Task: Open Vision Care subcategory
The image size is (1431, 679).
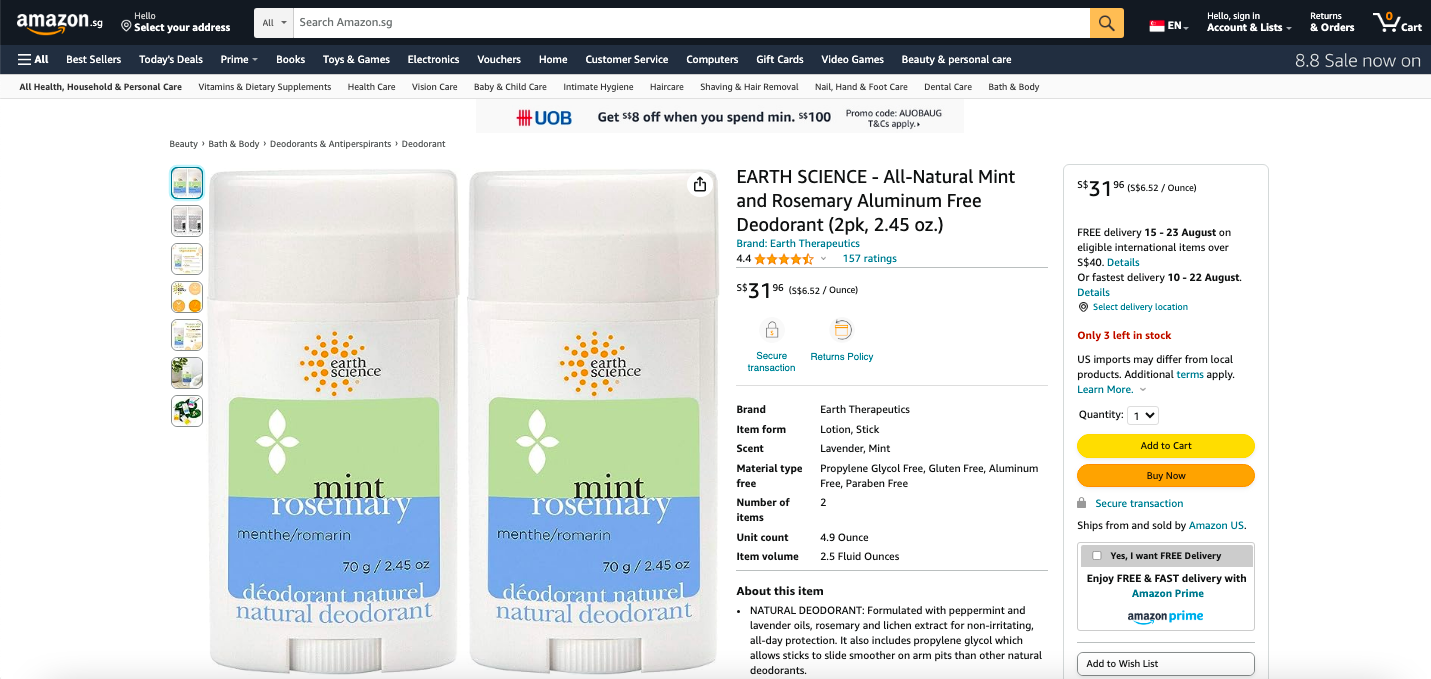Action: point(435,87)
